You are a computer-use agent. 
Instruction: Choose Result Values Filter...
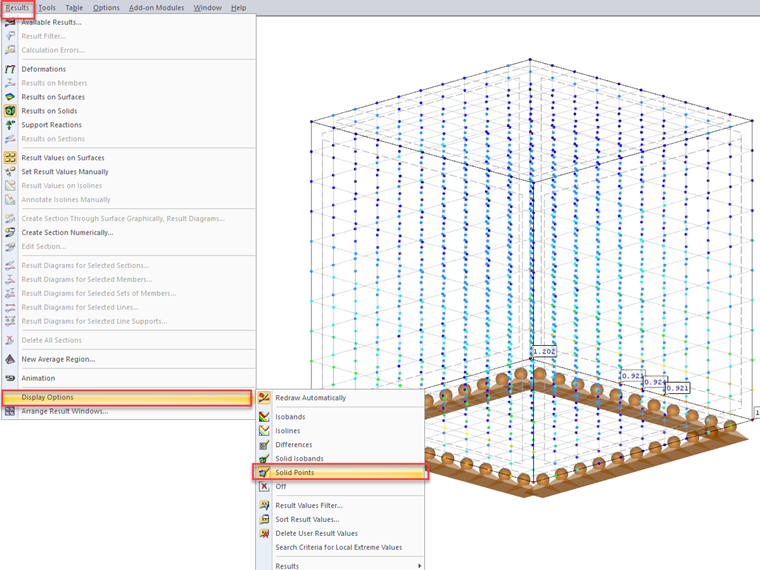pyautogui.click(x=308, y=505)
